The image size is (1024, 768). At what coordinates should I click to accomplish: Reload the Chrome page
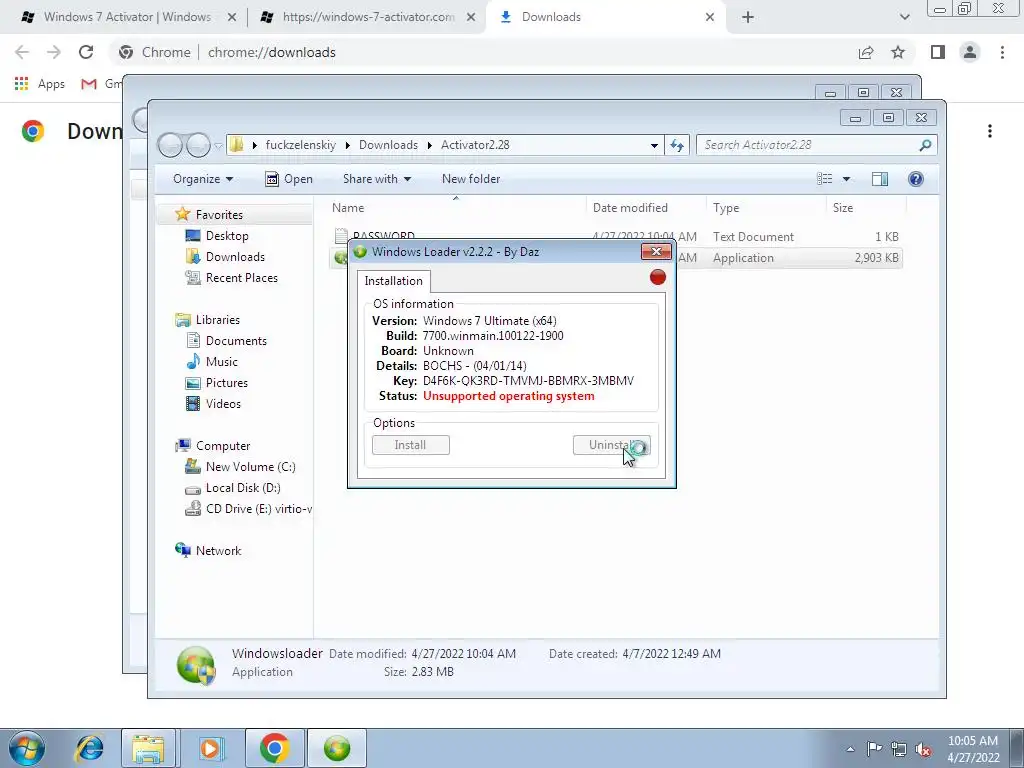[x=86, y=52]
